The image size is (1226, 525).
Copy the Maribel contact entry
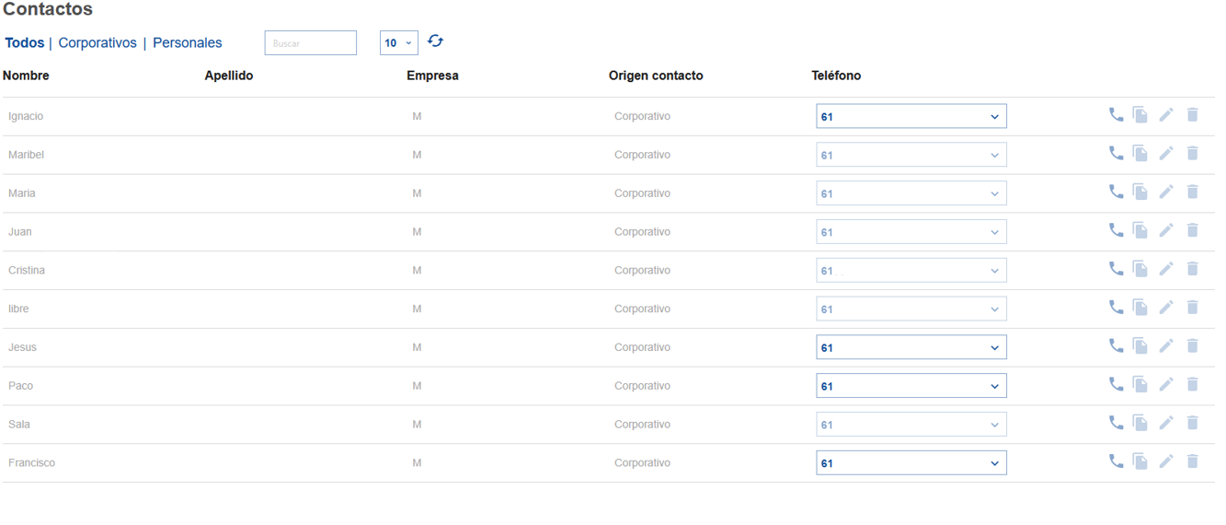tap(1140, 154)
